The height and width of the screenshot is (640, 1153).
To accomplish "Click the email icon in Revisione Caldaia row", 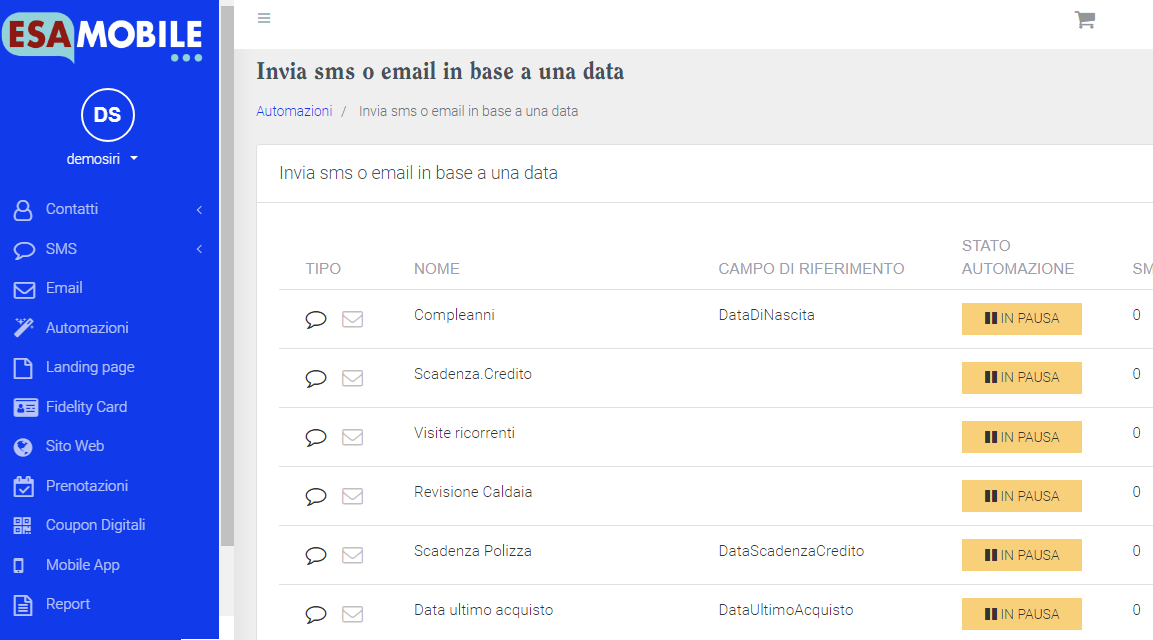I will pyautogui.click(x=353, y=496).
